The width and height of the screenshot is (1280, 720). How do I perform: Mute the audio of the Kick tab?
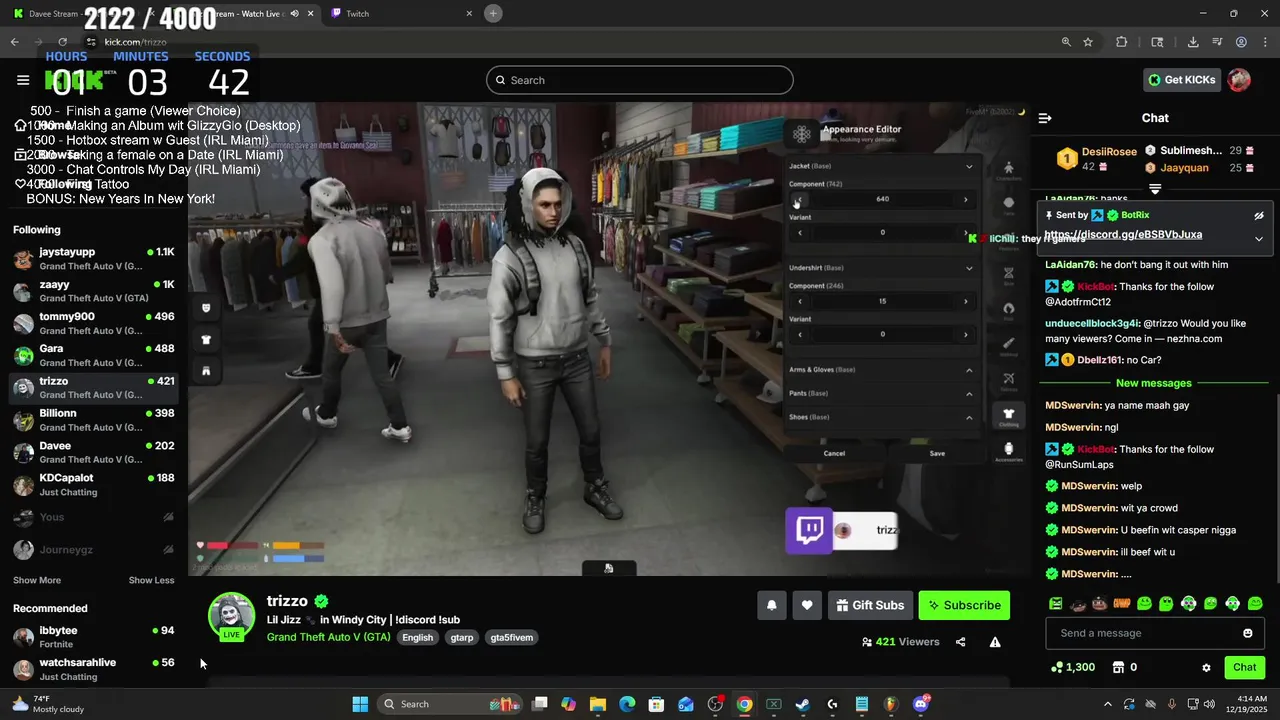click(x=294, y=14)
